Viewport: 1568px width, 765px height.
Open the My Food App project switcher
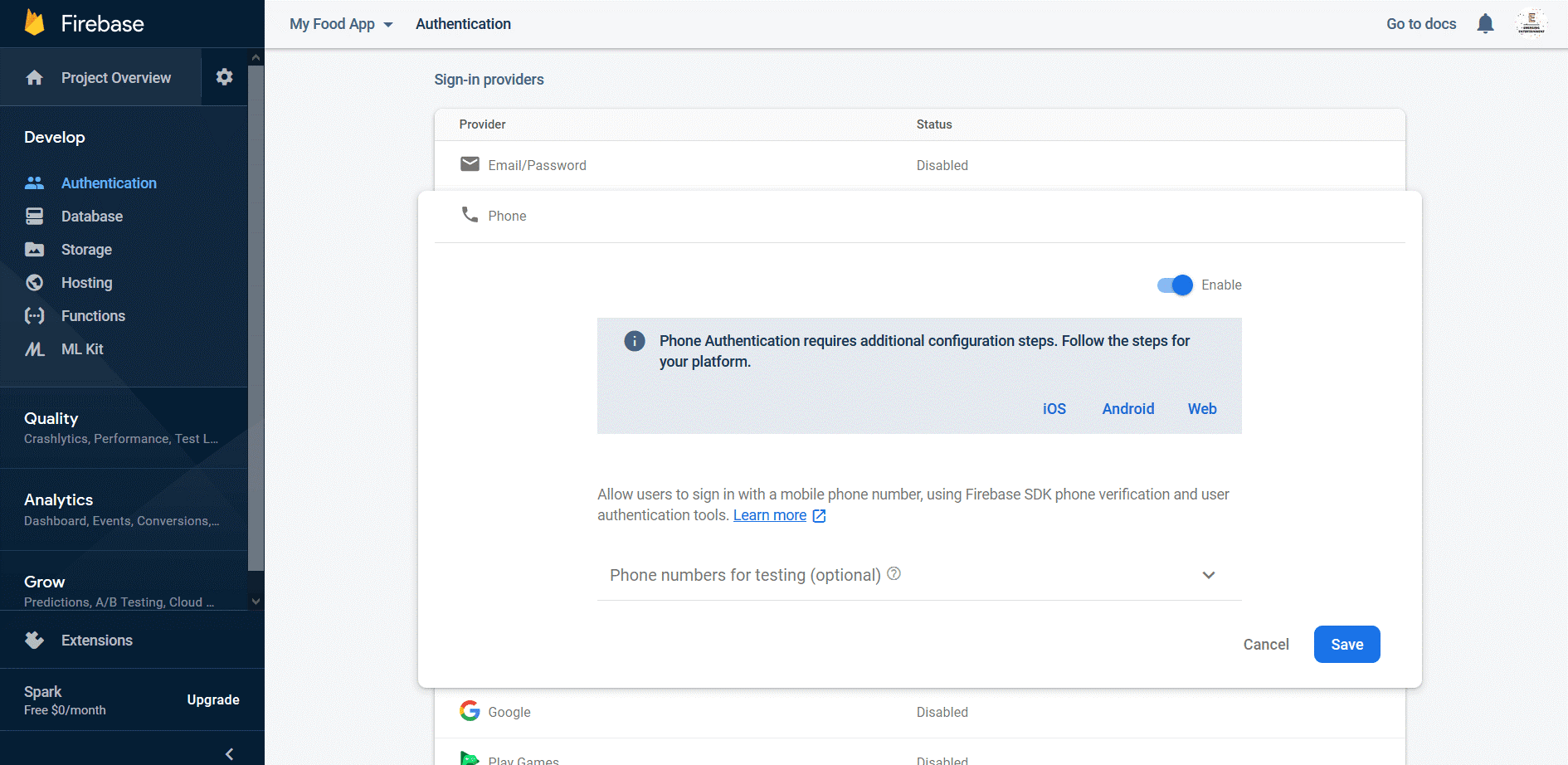[341, 23]
